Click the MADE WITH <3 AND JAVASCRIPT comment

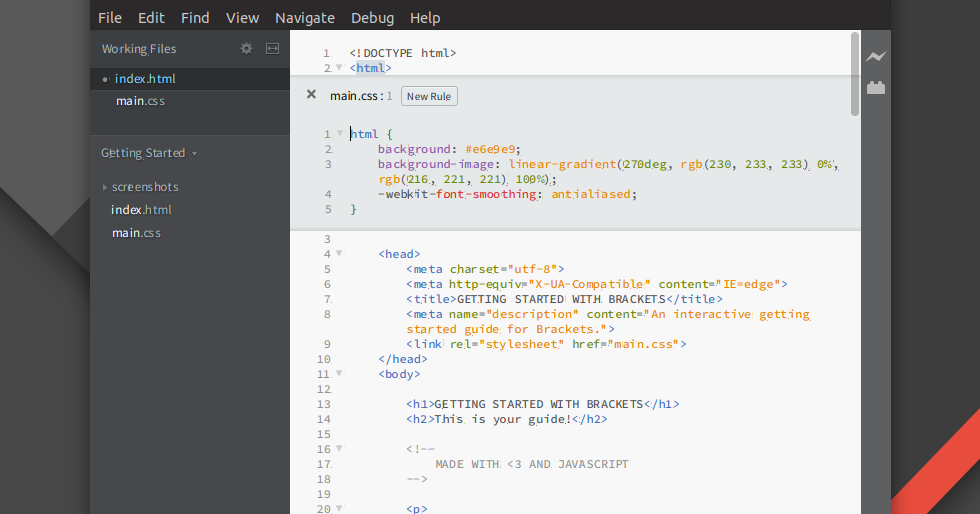pyautogui.click(x=532, y=465)
